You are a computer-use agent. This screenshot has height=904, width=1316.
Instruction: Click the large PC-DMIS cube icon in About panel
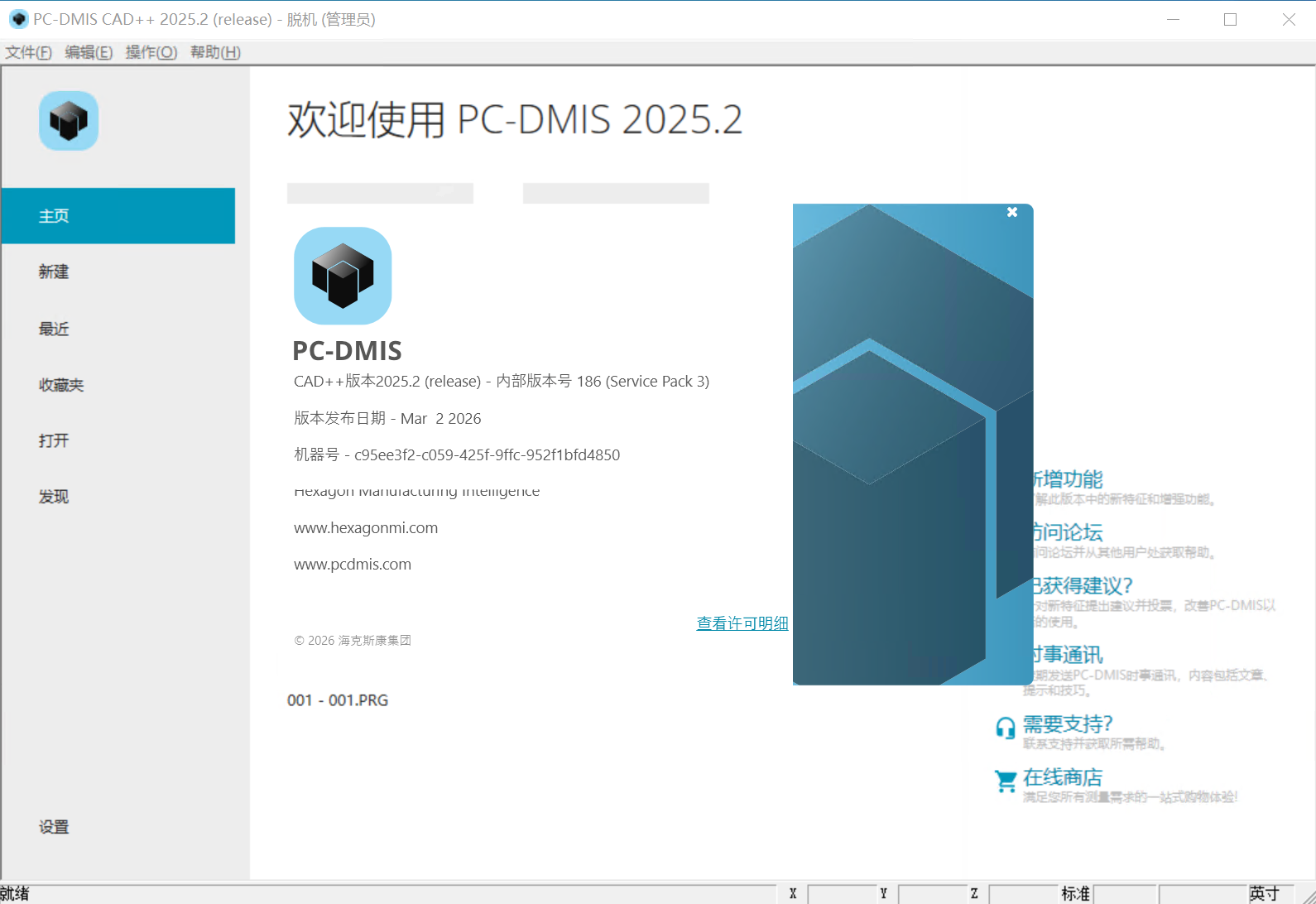[x=343, y=276]
